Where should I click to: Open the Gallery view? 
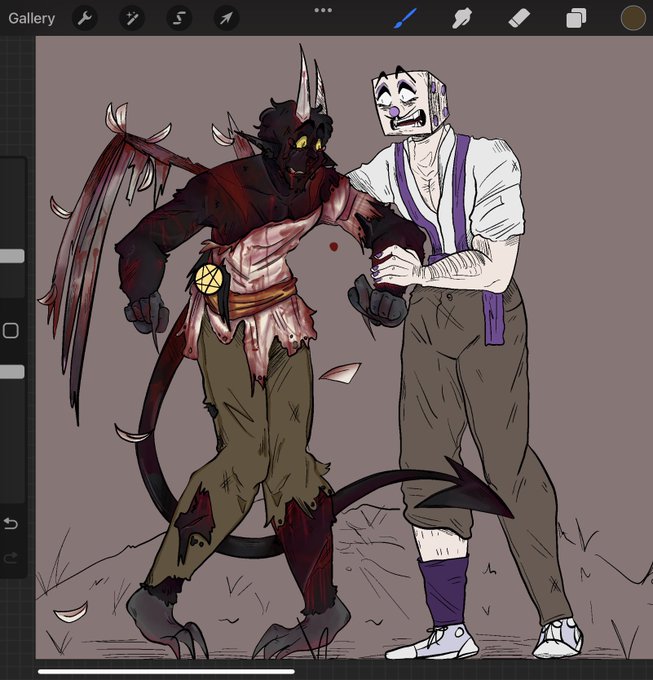click(32, 18)
